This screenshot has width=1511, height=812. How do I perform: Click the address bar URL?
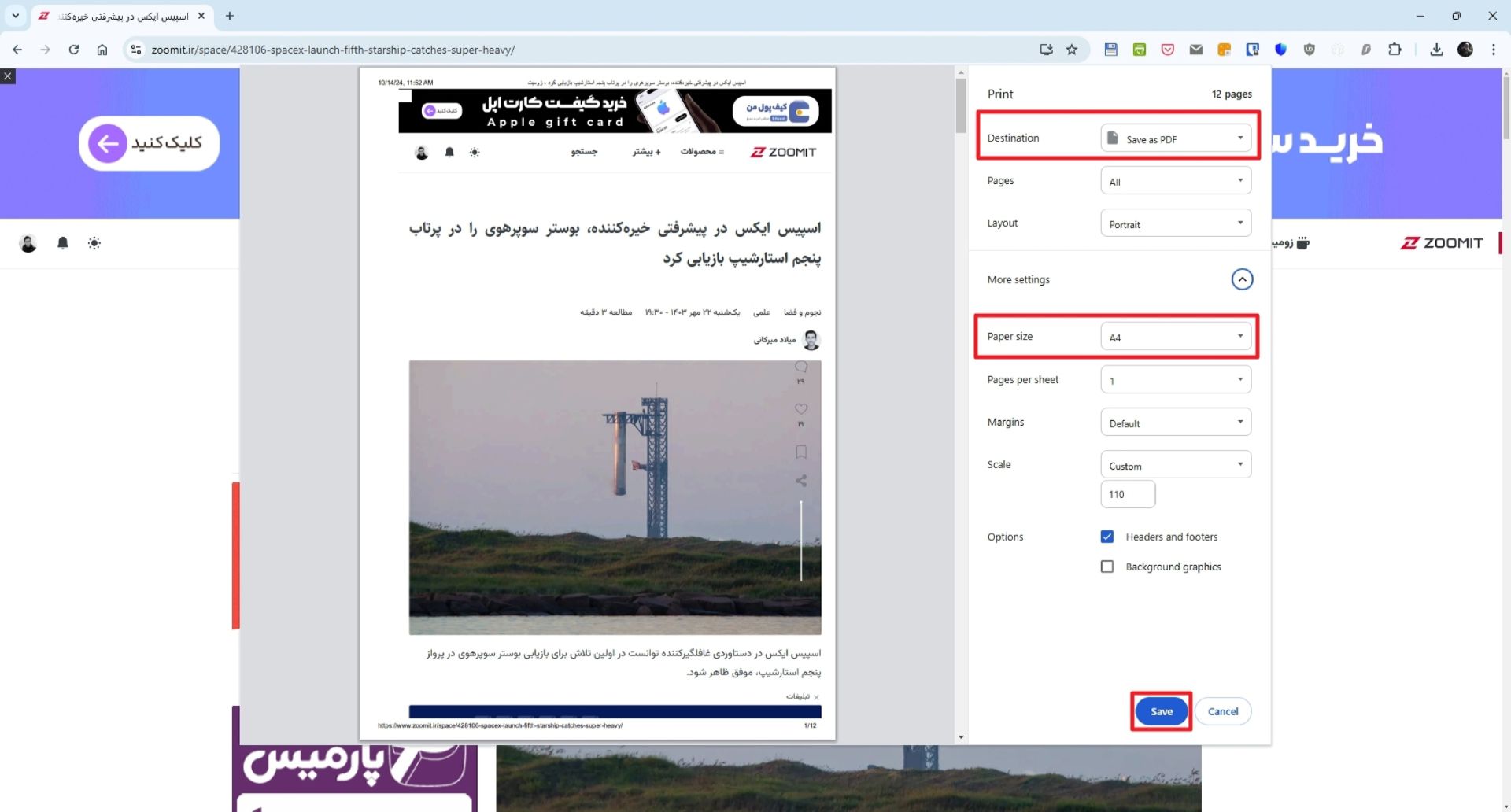tap(333, 50)
